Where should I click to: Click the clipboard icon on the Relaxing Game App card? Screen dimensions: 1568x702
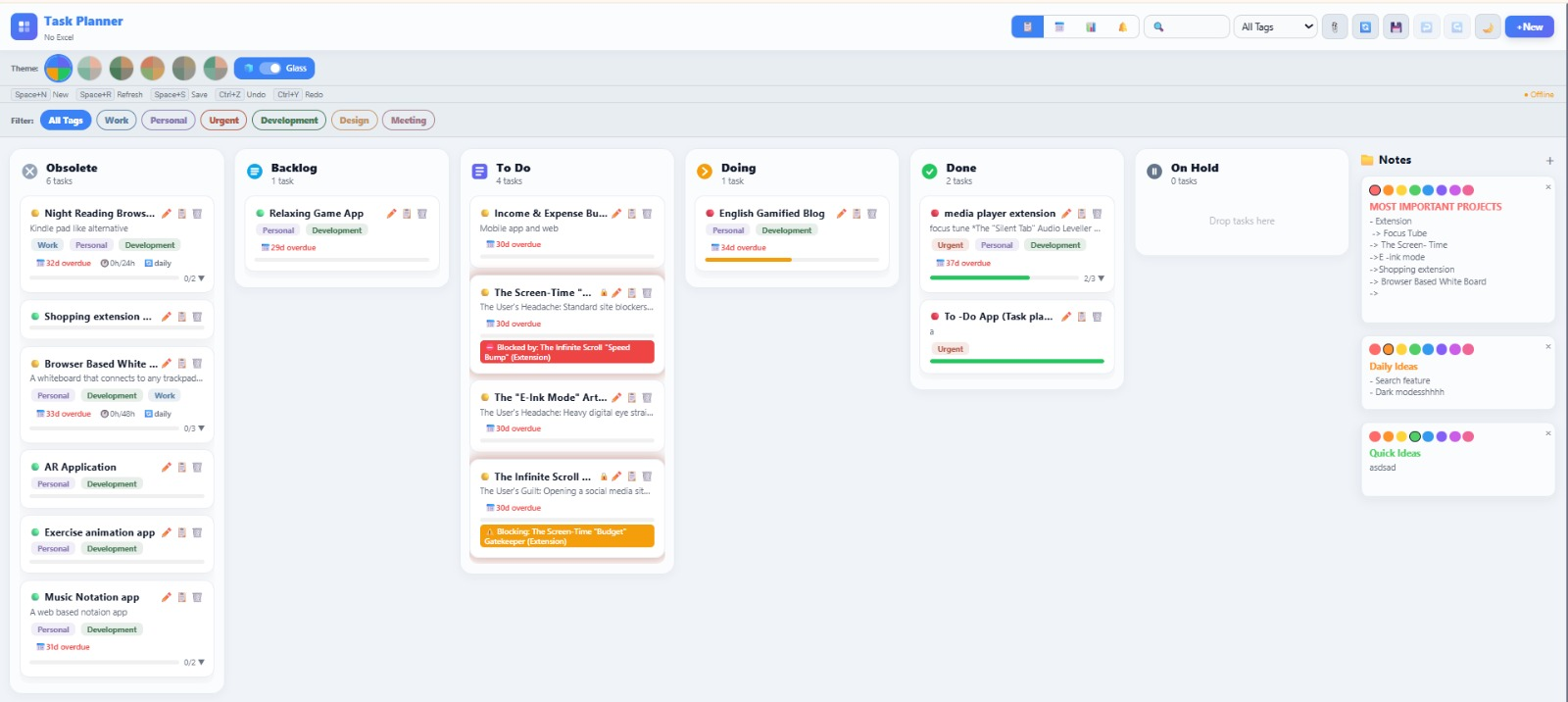[407, 214]
